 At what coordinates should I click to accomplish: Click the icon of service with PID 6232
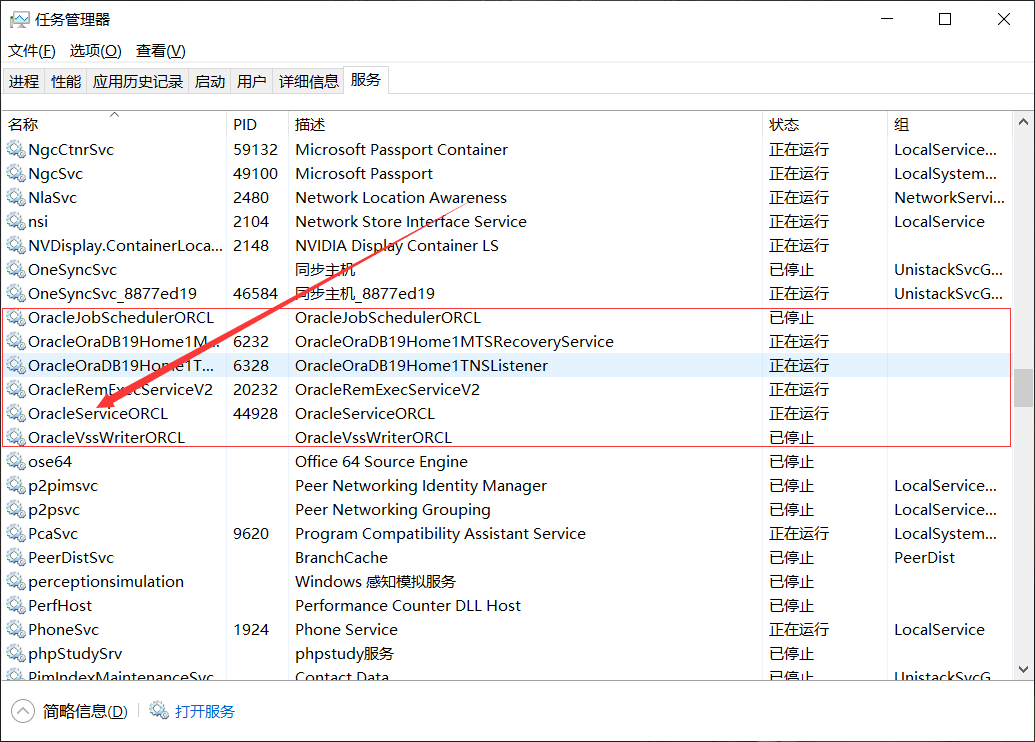tap(16, 341)
